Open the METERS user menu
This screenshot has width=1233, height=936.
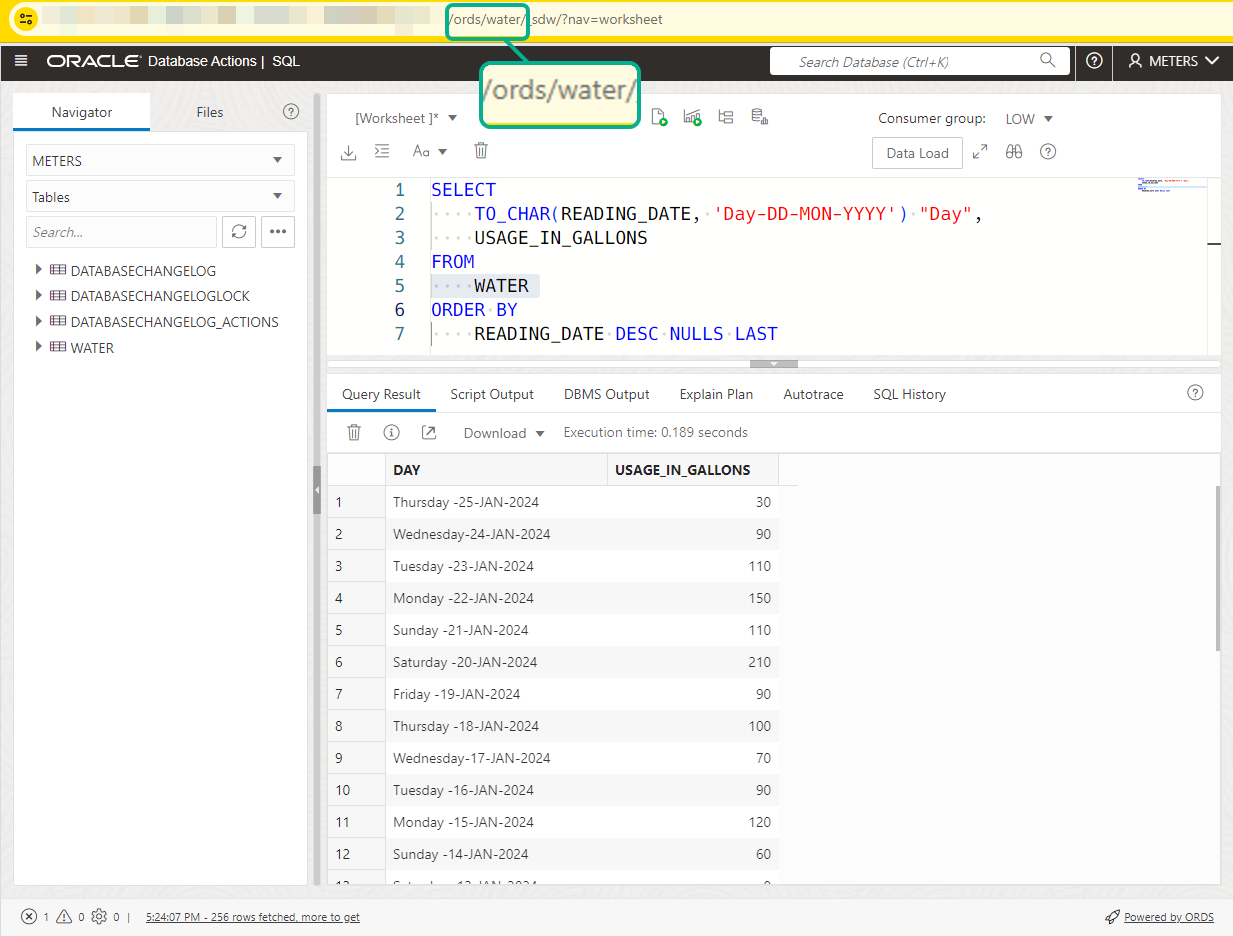click(1173, 61)
